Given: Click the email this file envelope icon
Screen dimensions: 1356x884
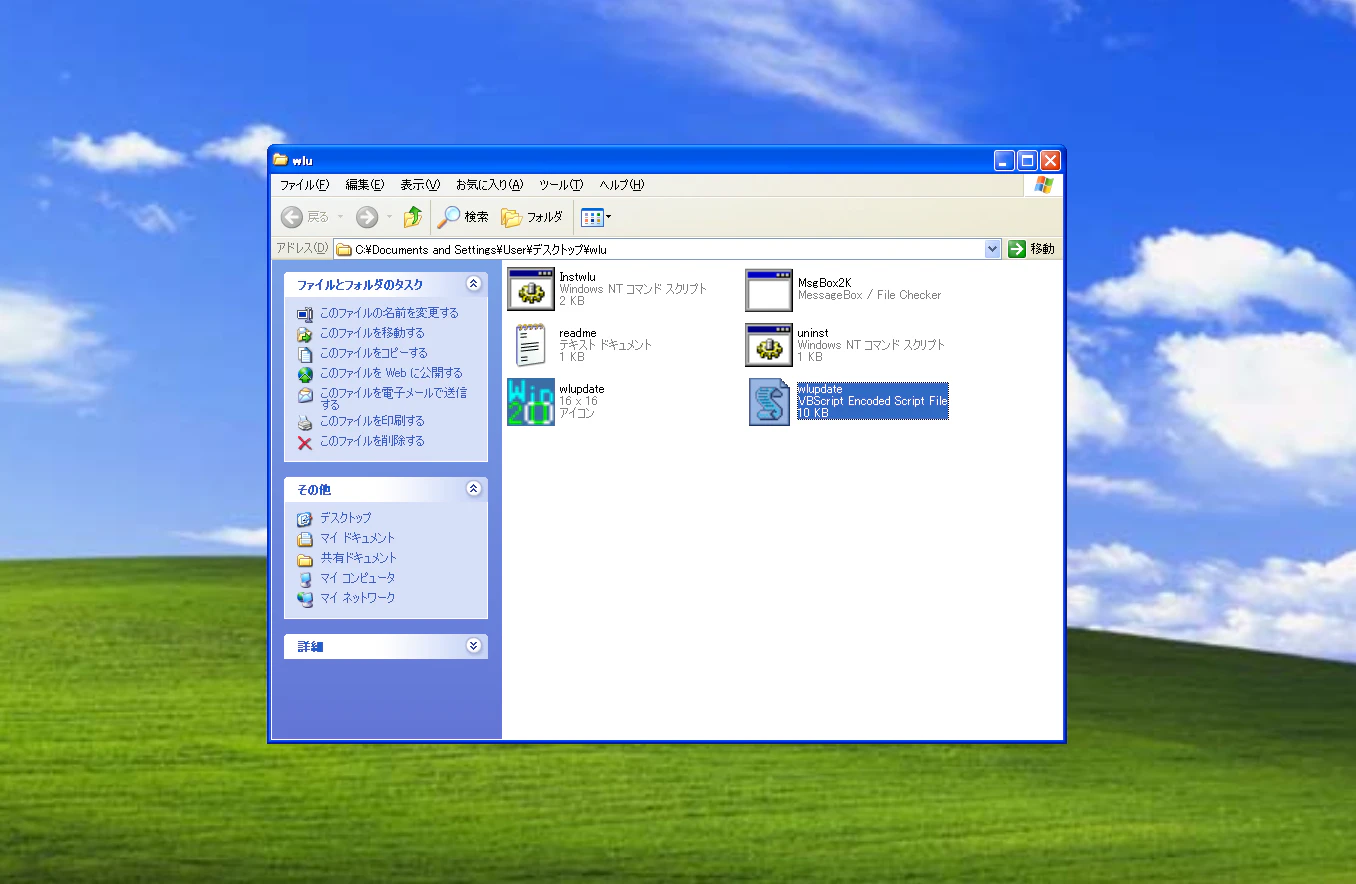Looking at the screenshot, I should pyautogui.click(x=305, y=395).
